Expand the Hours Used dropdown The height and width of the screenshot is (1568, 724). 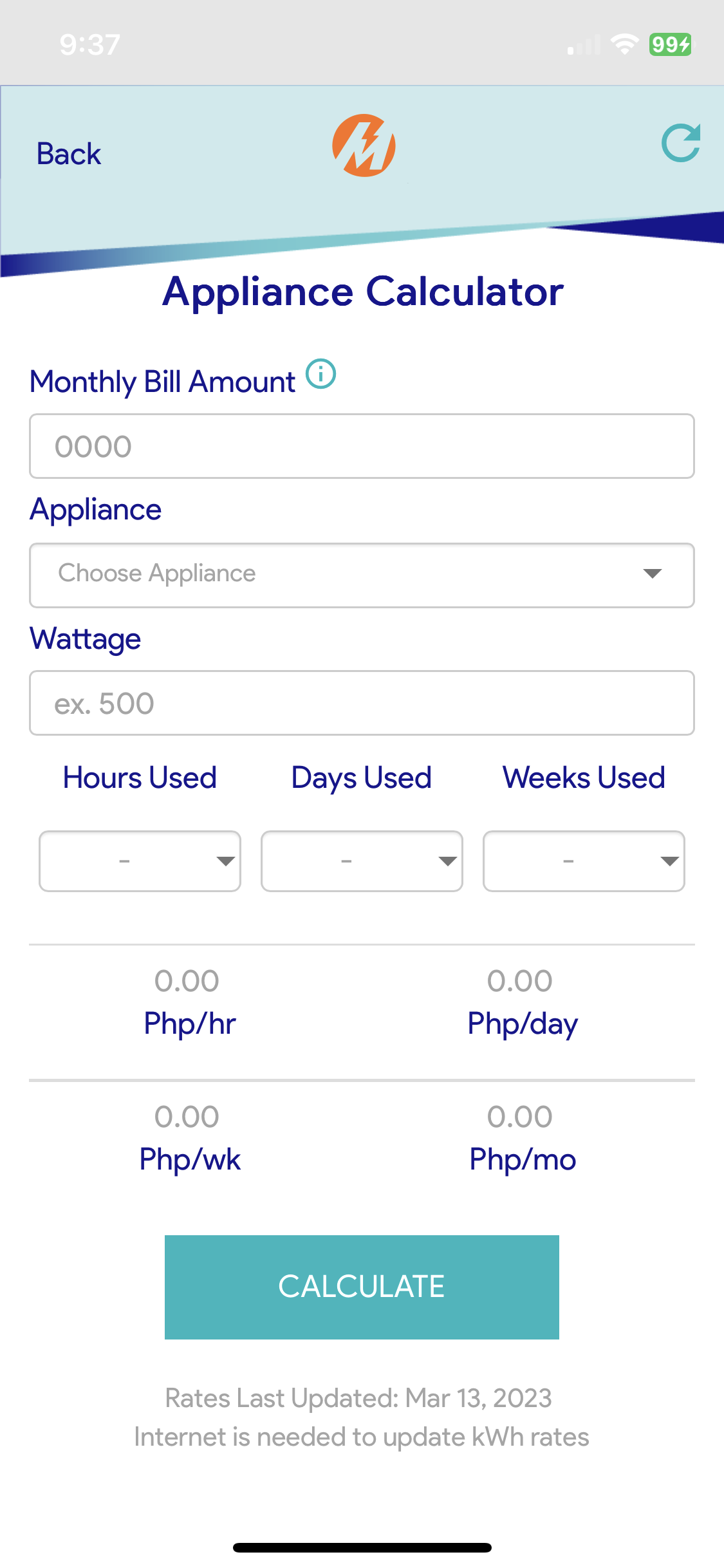coord(140,861)
